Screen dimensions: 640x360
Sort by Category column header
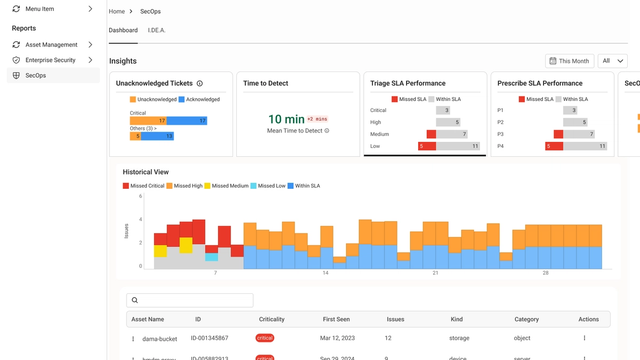pos(527,319)
